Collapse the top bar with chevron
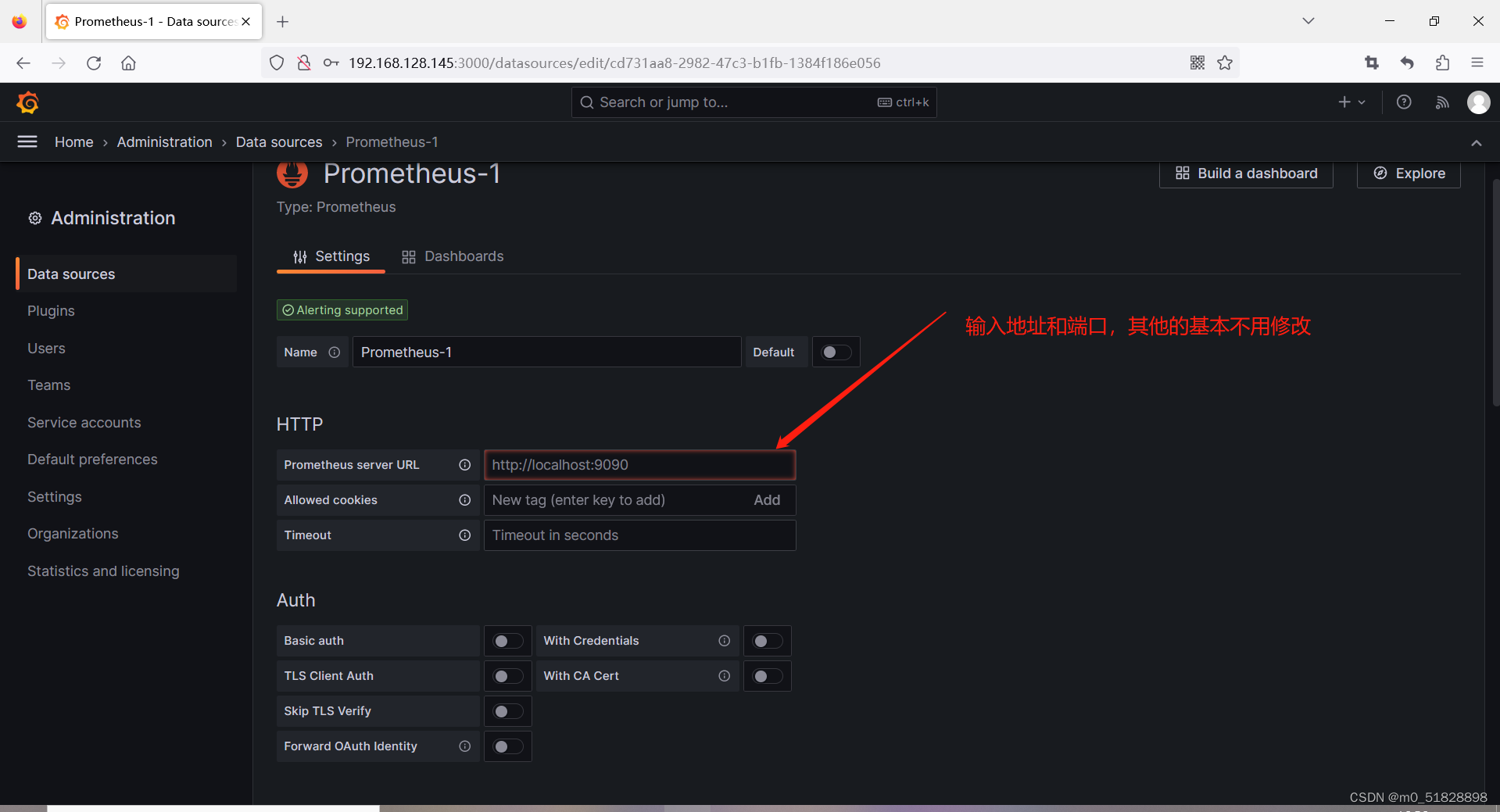Viewport: 1500px width, 812px height. tap(1476, 143)
